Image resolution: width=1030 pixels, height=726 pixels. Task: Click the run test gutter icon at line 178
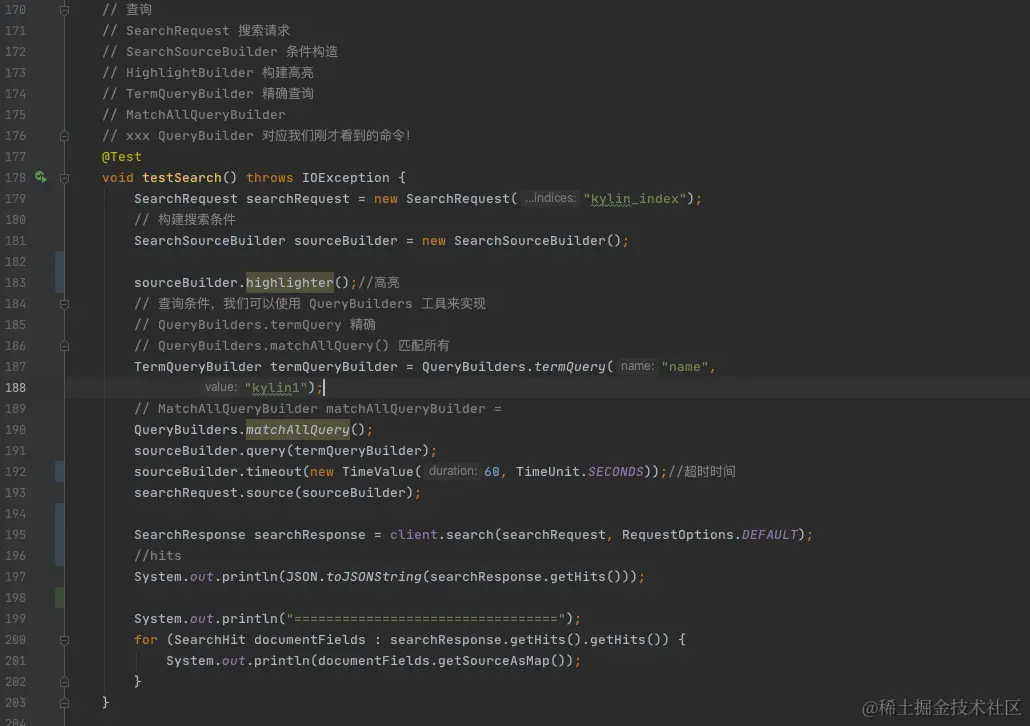click(x=41, y=177)
